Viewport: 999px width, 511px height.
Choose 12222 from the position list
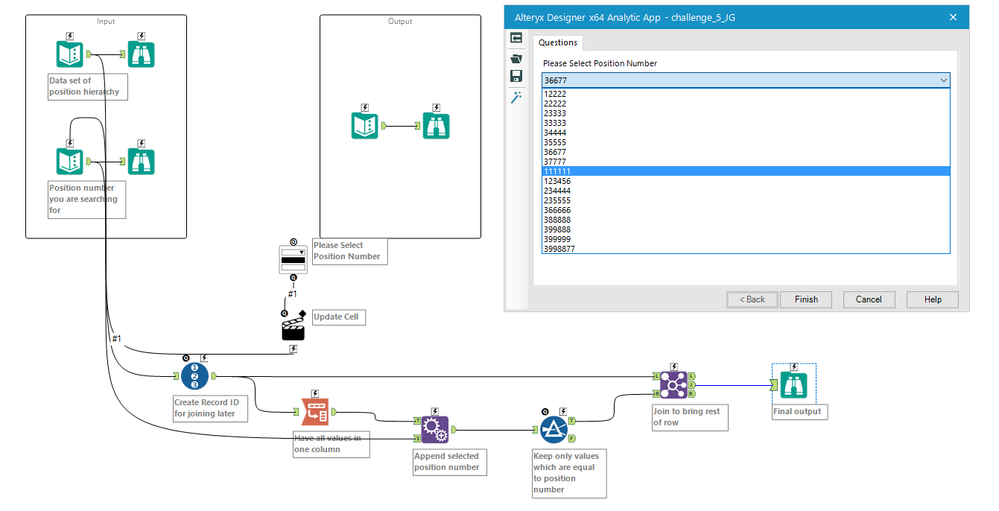[x=746, y=94]
